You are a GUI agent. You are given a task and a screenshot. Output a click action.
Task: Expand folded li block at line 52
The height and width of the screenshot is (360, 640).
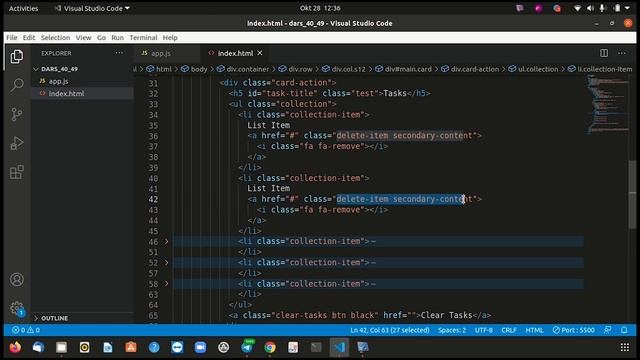click(x=167, y=262)
